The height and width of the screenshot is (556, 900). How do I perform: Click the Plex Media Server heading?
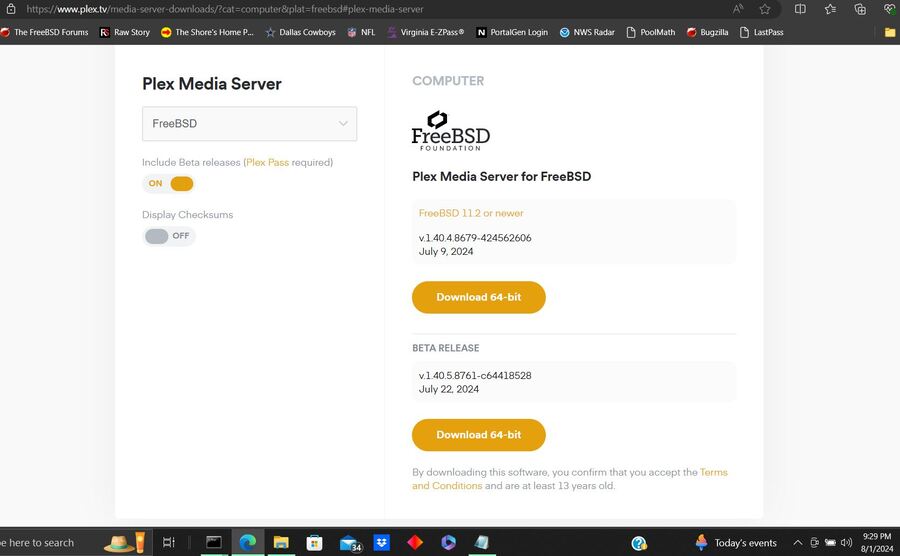coord(212,84)
